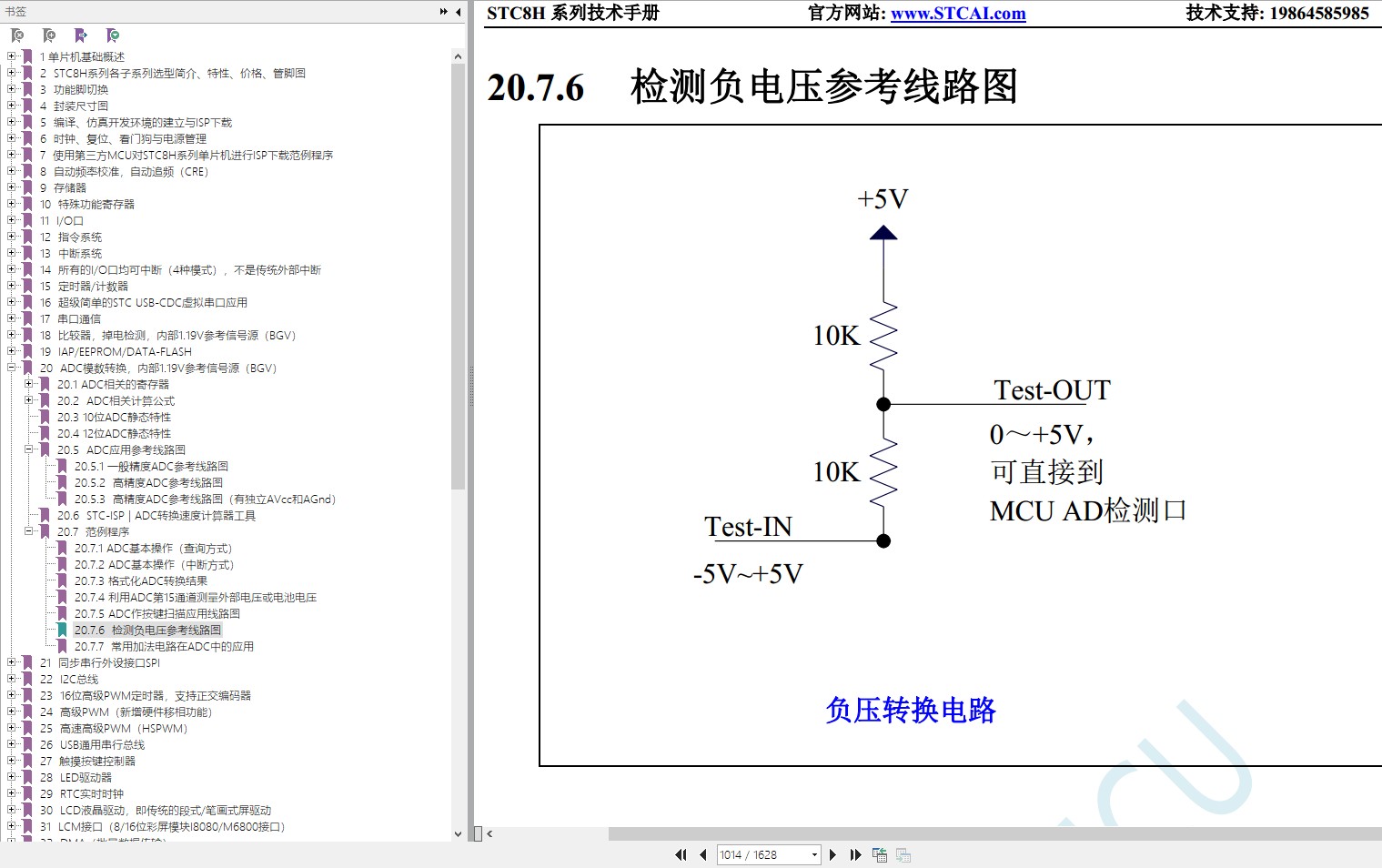Click the document horizontal scrollbar thumb
1382x868 pixels.
995,833
